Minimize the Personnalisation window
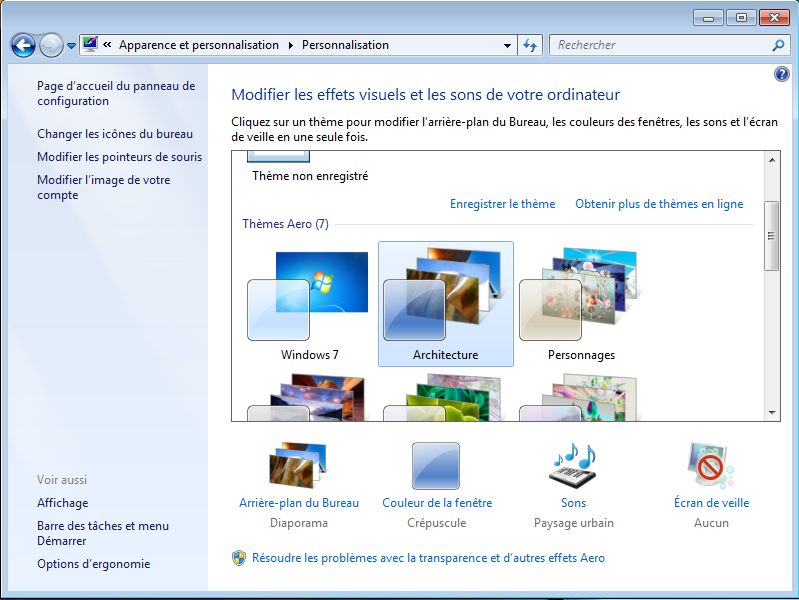 (708, 18)
